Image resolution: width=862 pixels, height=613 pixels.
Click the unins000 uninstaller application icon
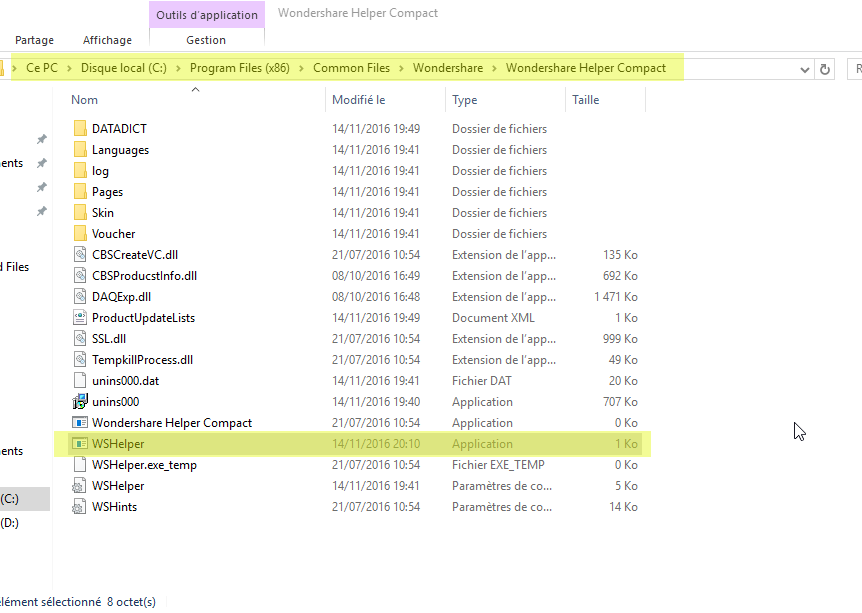(80, 401)
